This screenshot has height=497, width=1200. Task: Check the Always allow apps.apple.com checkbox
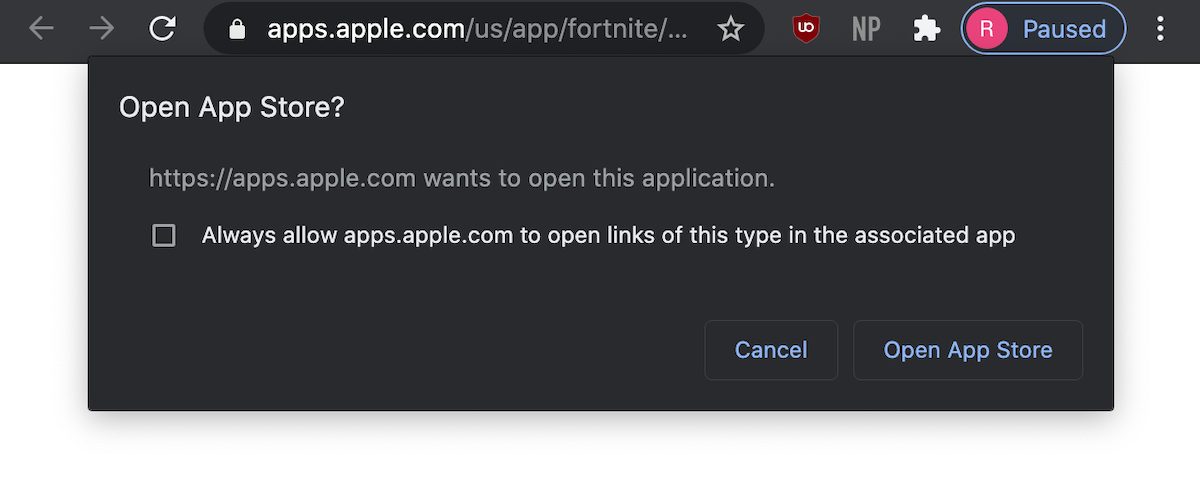click(164, 236)
